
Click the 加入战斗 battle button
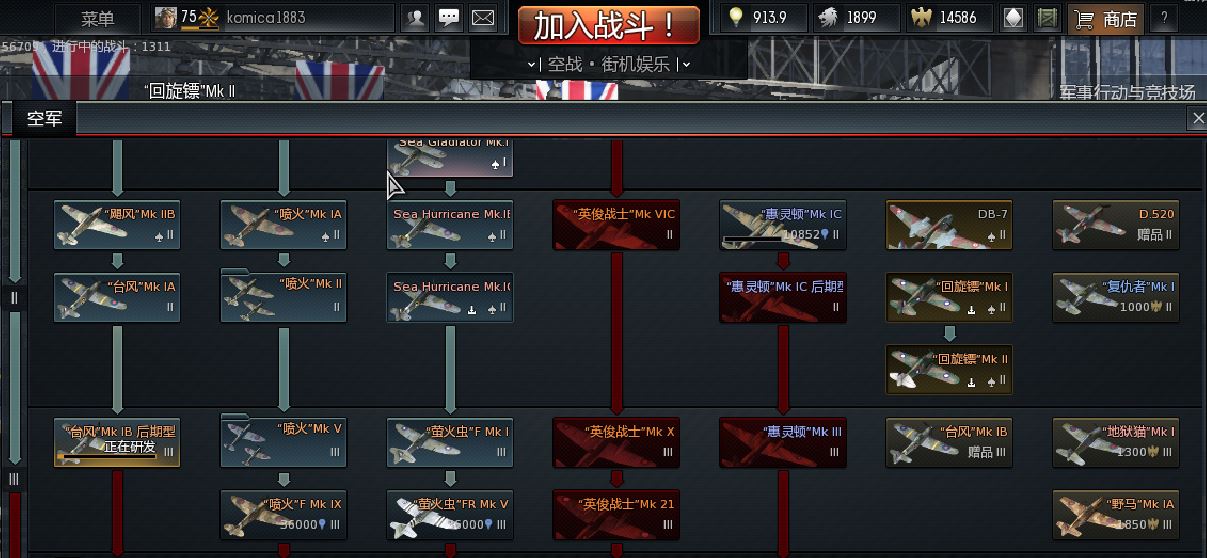pyautogui.click(x=608, y=25)
